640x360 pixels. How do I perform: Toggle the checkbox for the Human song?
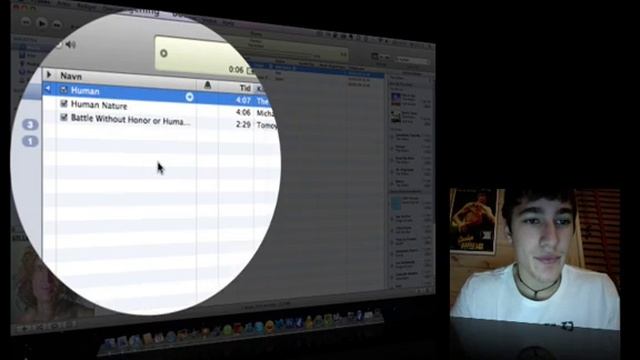coord(64,89)
